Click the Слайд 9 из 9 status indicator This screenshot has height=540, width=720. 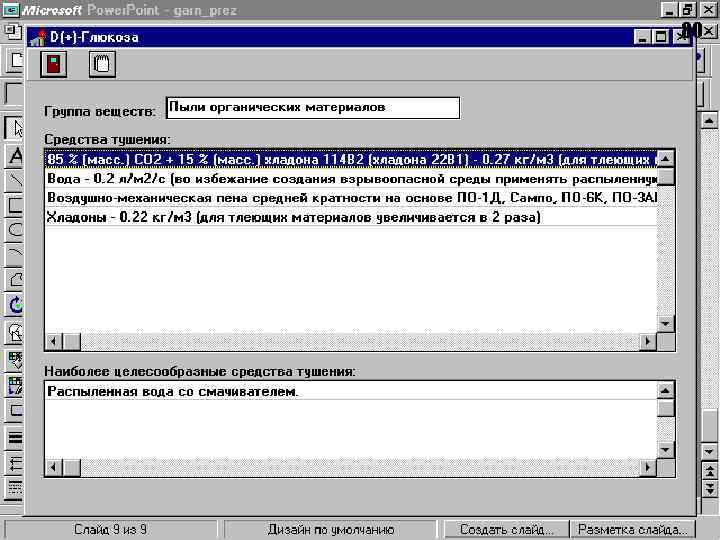pos(110,529)
